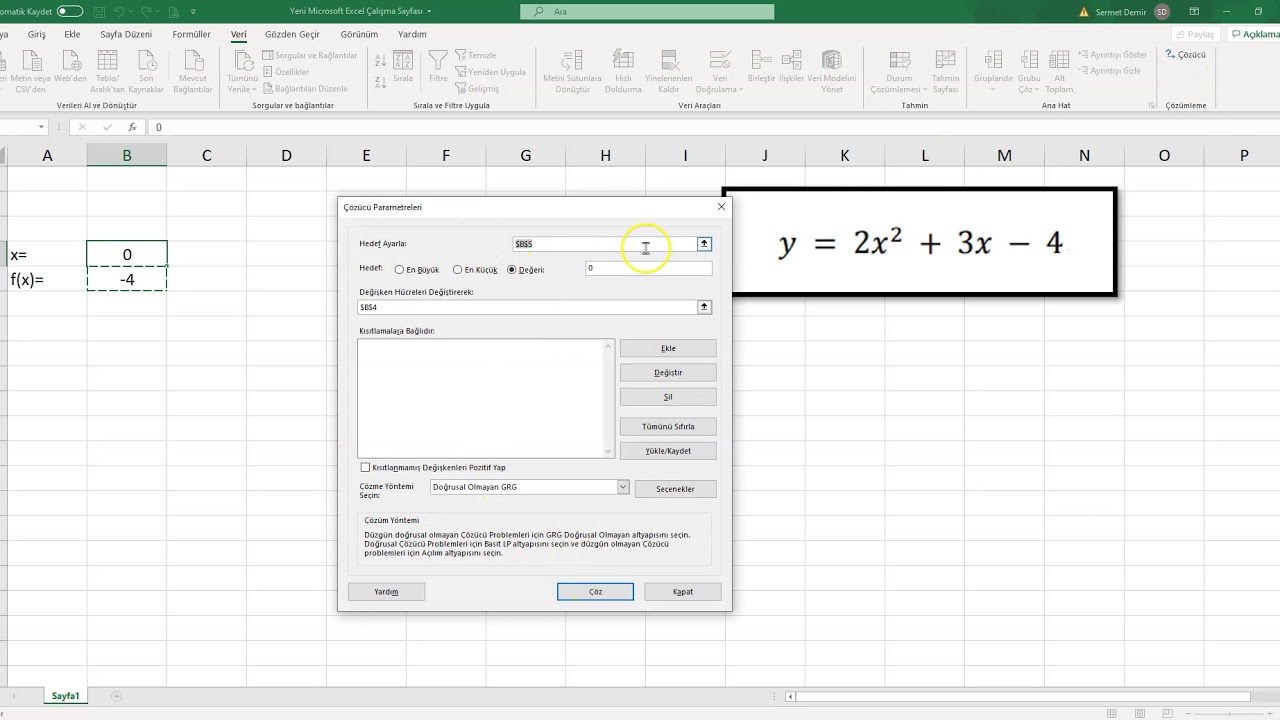Click Birleştir consolidate icon
The width and height of the screenshot is (1280, 720).
tap(761, 68)
